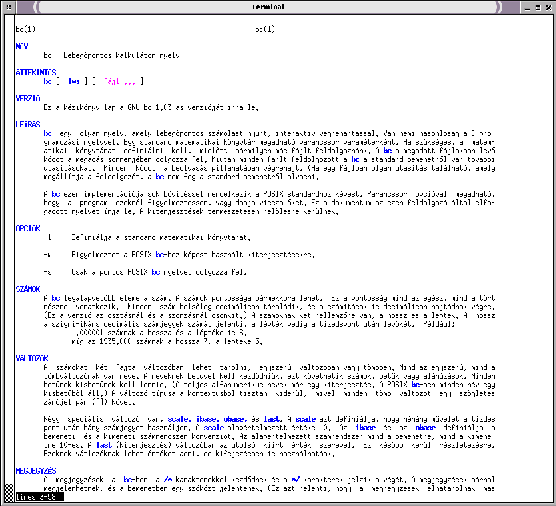
Task: Click the checkered icon at bottom-left corner
Action: [9, 493]
